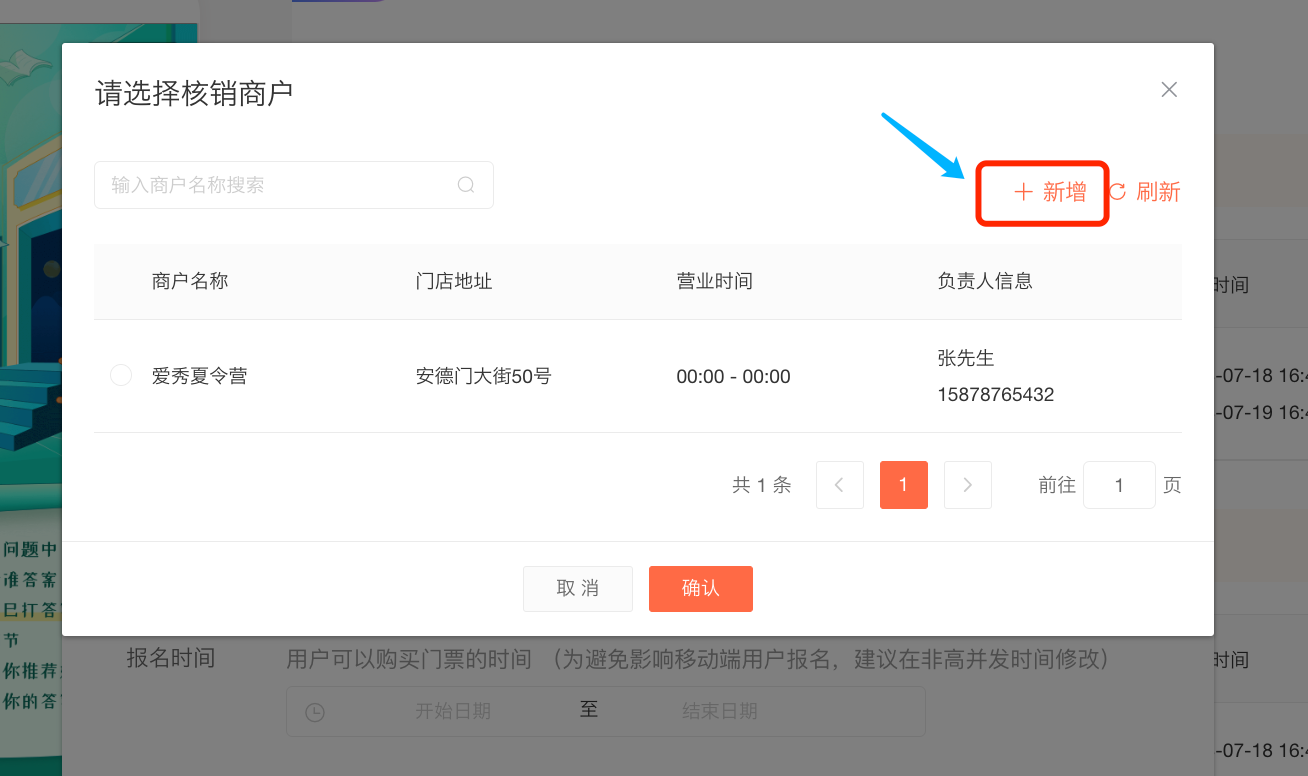This screenshot has width=1308, height=776.
Task: Go to the previous page arrow
Action: 840,485
